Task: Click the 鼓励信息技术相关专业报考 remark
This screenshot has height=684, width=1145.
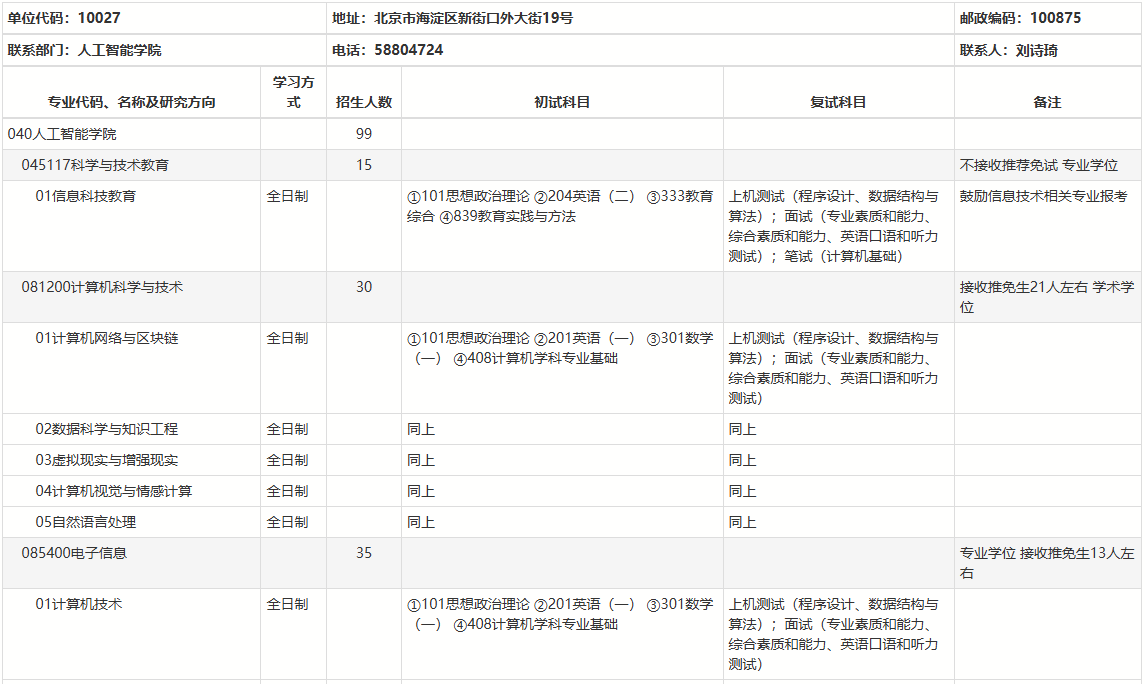Action: coord(1043,196)
